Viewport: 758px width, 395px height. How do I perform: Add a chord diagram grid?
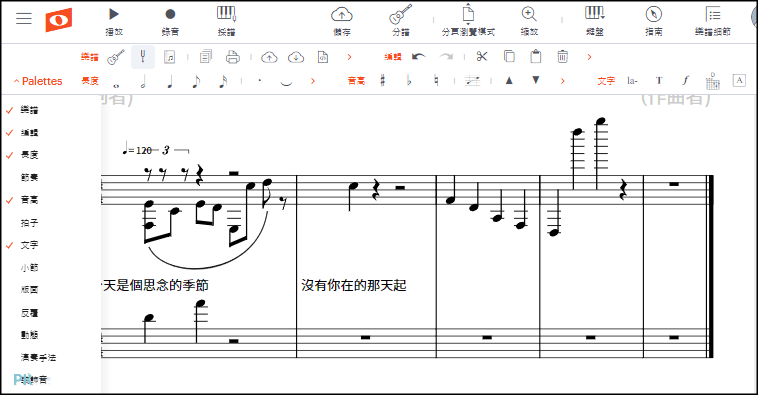713,81
